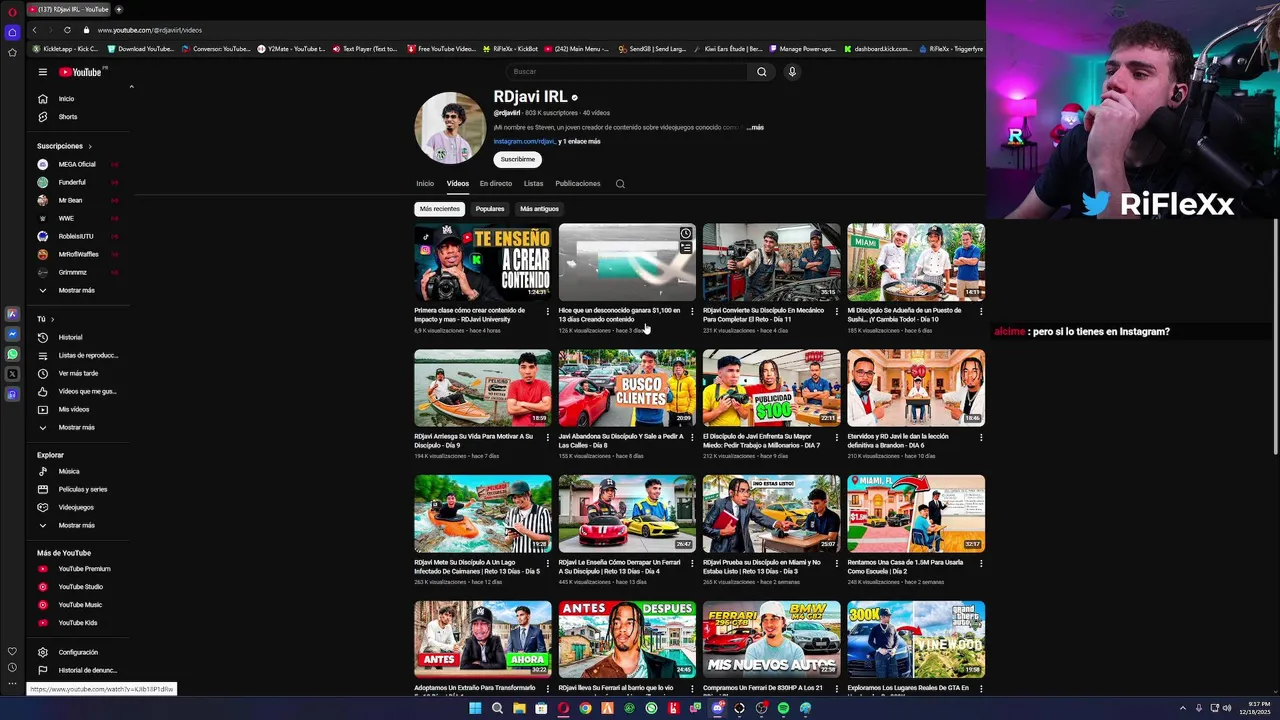
Task: Expand Mostrar más under Explorar
Action: click(76, 526)
